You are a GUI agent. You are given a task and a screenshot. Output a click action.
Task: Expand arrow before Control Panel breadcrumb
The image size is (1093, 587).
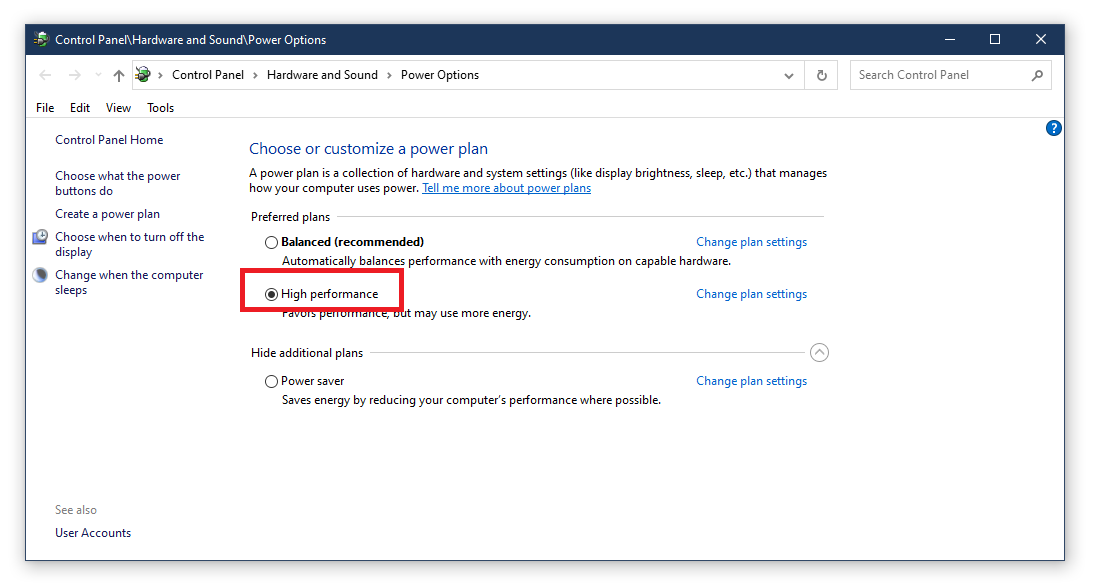pyautogui.click(x=160, y=75)
